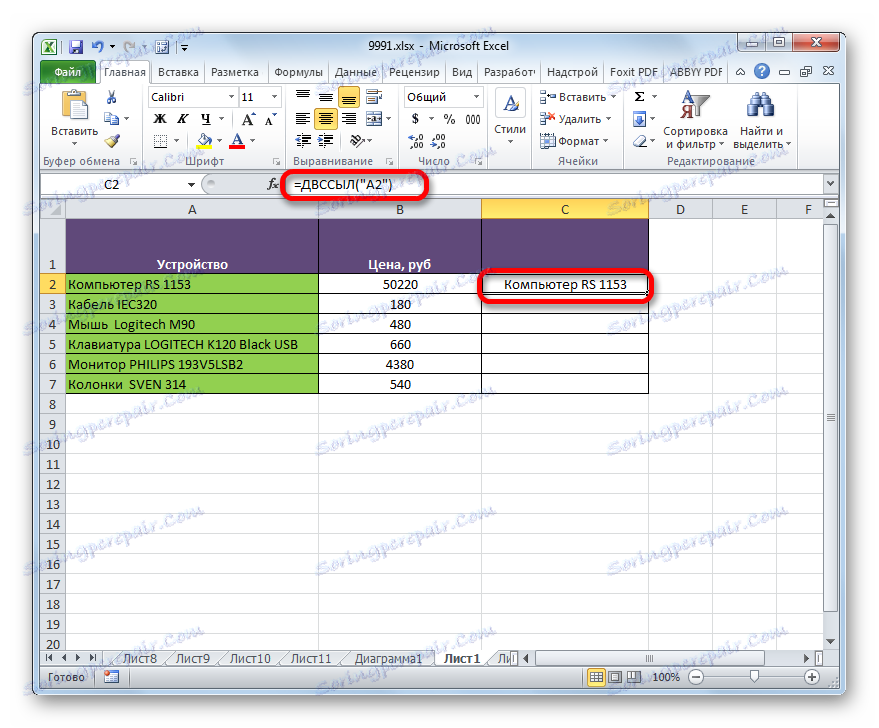The height and width of the screenshot is (728, 879).
Task: Open the Стили styles gallery
Action: pos(510,118)
